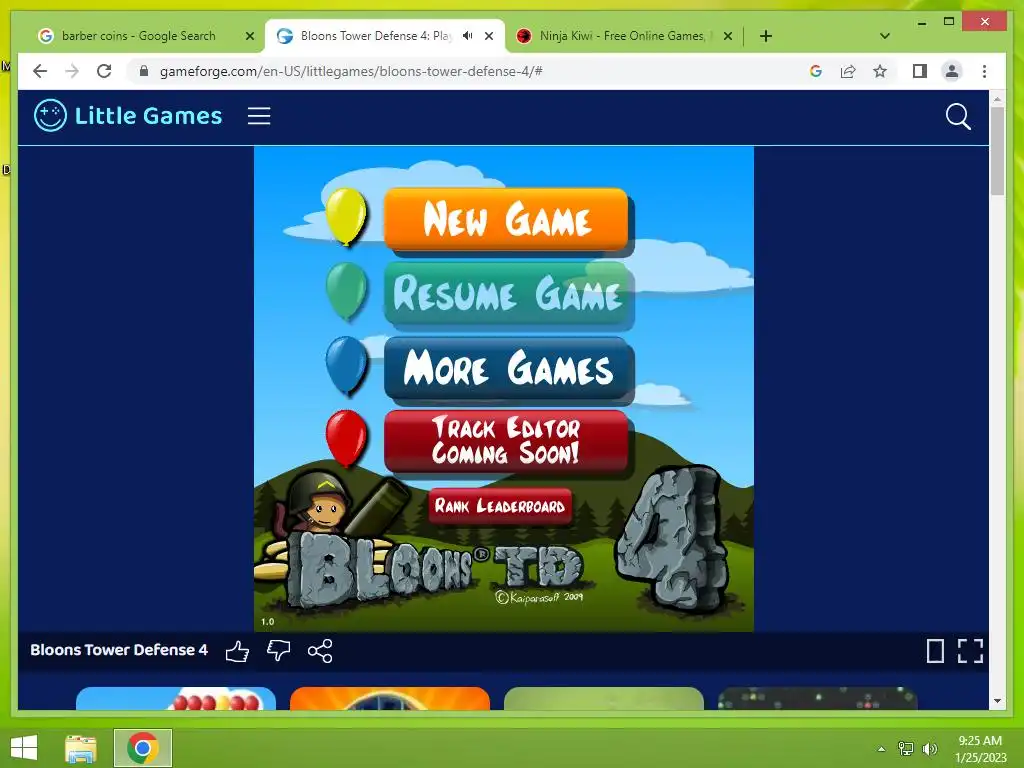Click Track Editor Coming Soon button
Image resolution: width=1024 pixels, height=768 pixels.
[x=506, y=441]
